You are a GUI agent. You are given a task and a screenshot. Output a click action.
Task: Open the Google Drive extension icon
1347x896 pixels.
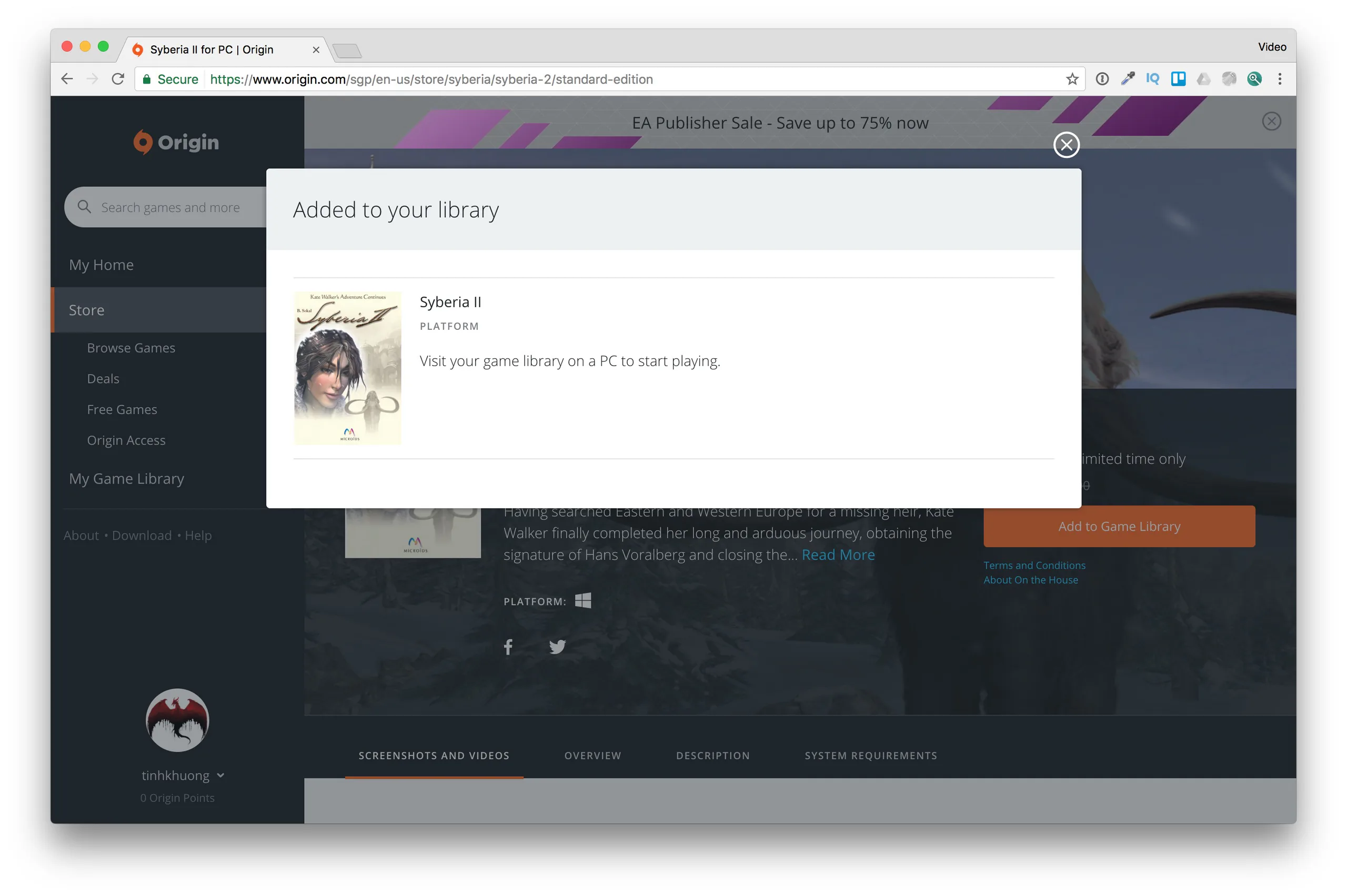coord(1203,79)
